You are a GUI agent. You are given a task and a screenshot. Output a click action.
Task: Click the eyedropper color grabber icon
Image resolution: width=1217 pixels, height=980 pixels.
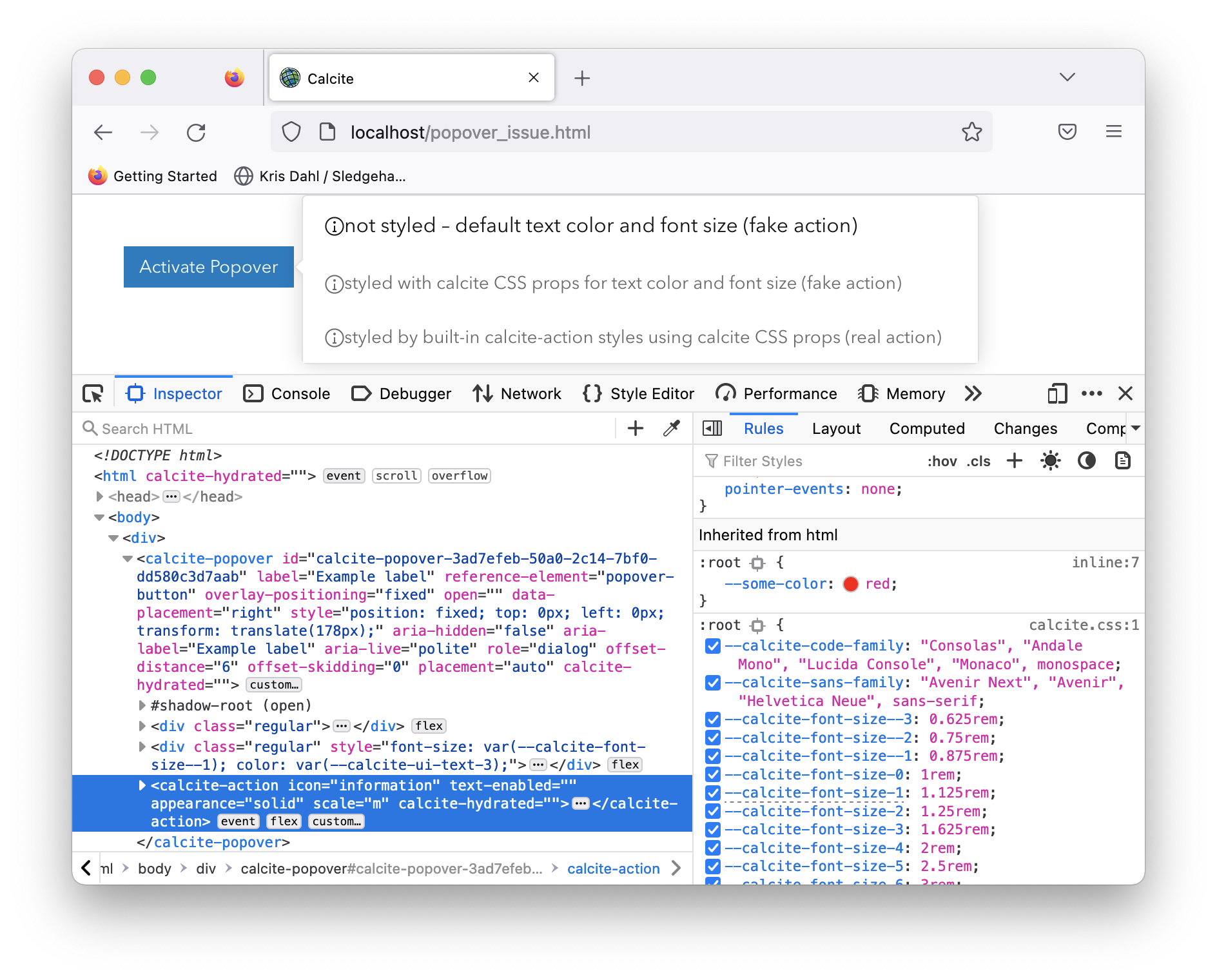point(671,427)
